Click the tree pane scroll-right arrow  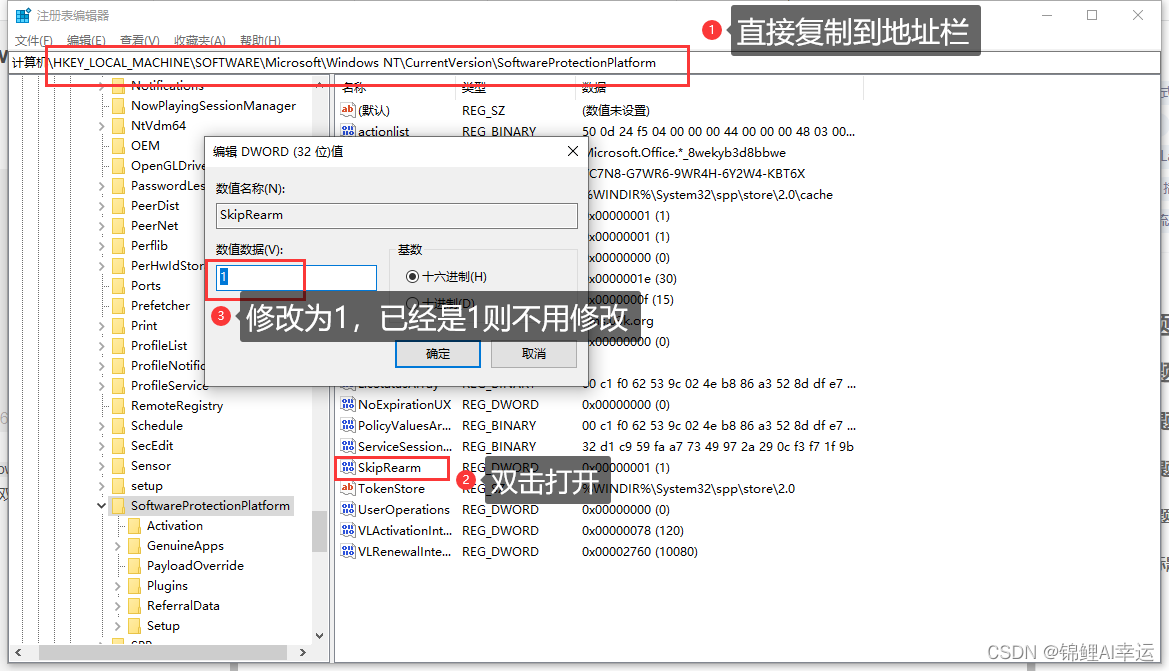(303, 652)
